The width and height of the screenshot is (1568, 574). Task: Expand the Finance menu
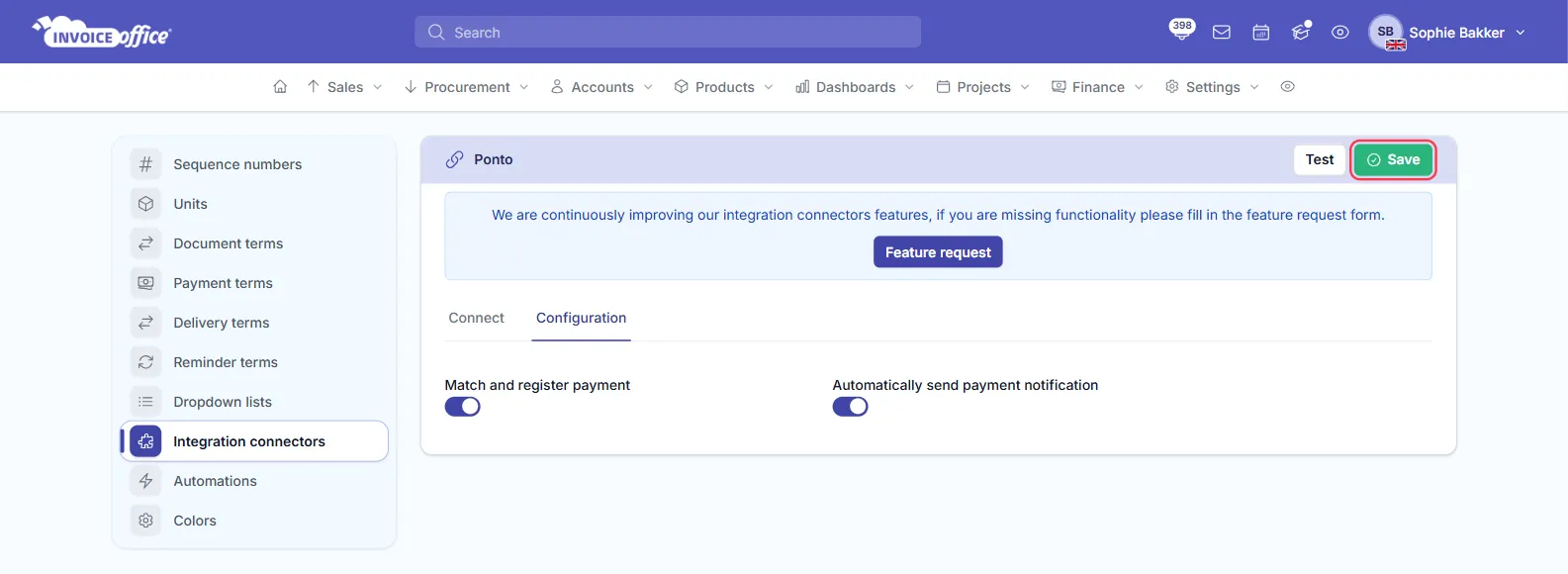pyautogui.click(x=1097, y=87)
